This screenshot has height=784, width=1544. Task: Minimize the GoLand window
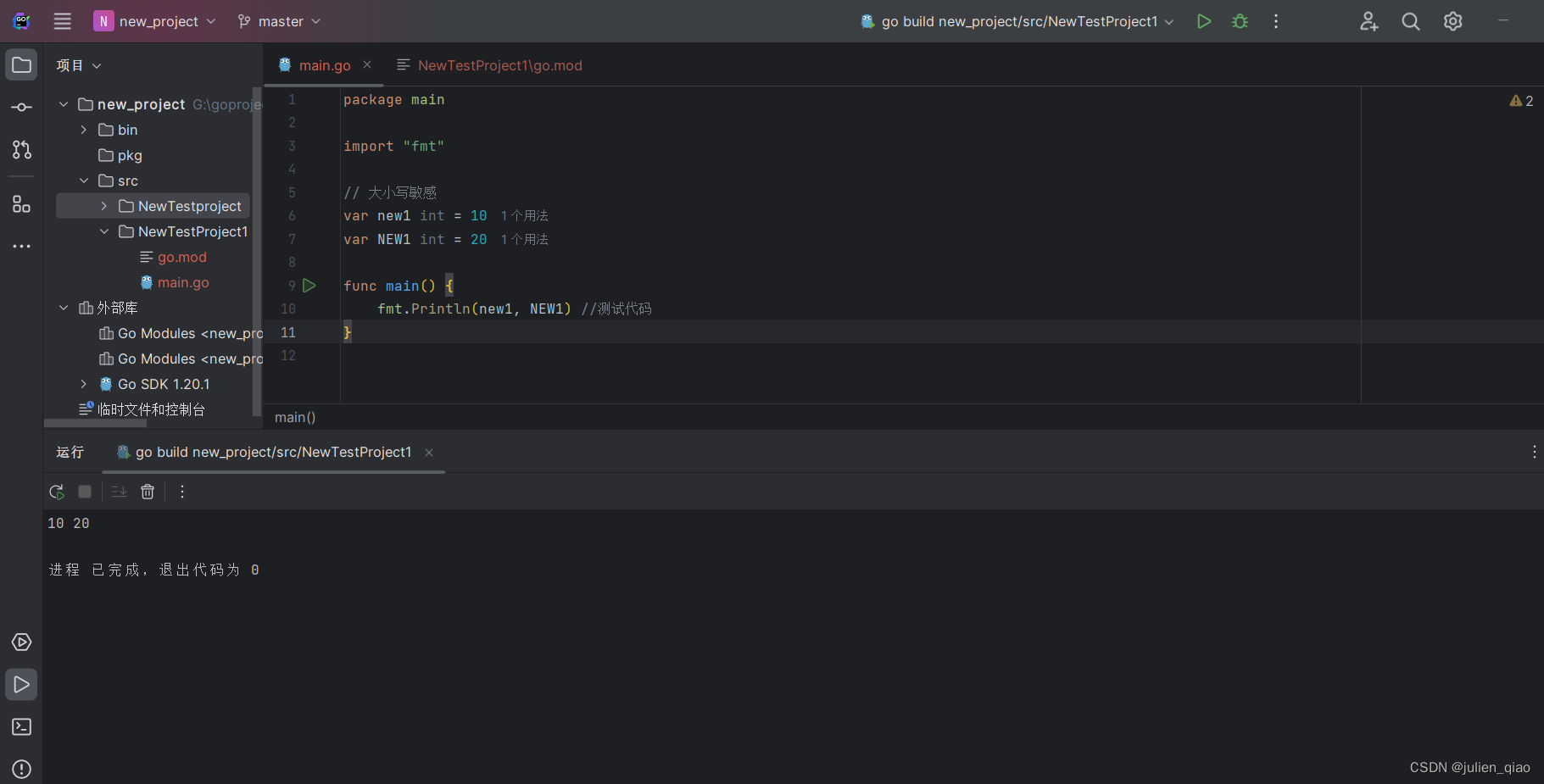pos(1503,21)
